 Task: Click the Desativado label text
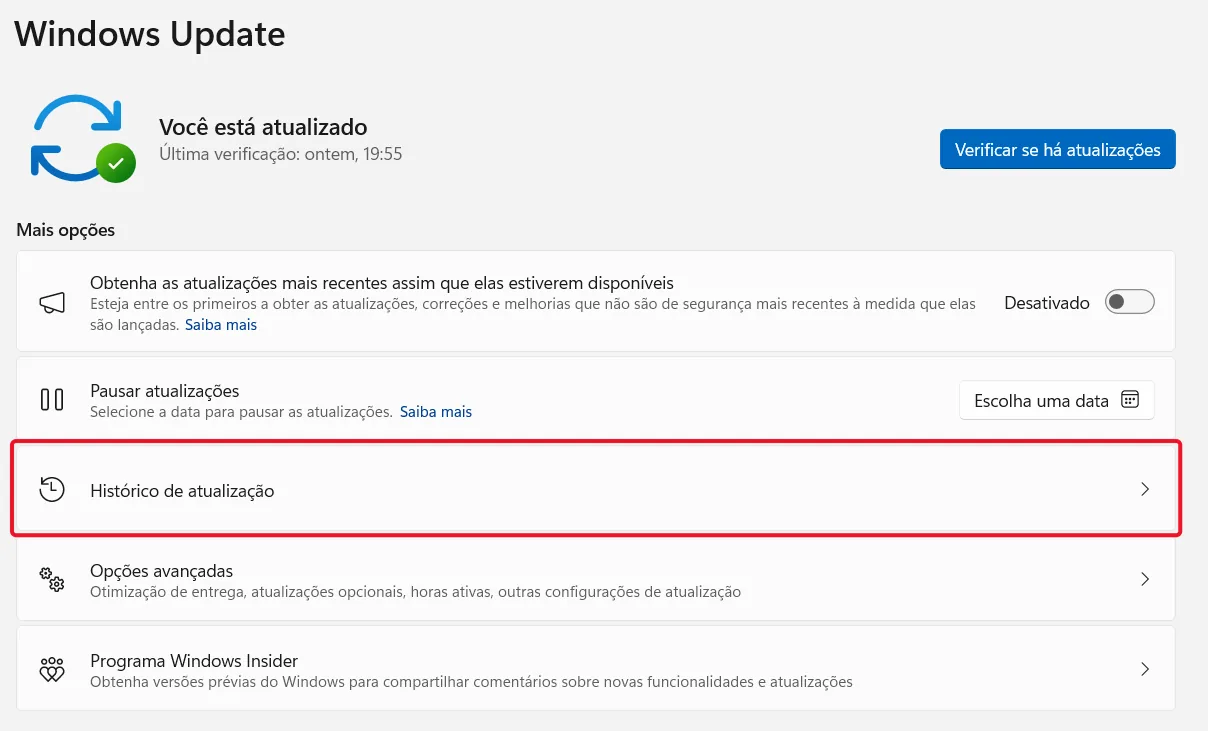point(1047,302)
